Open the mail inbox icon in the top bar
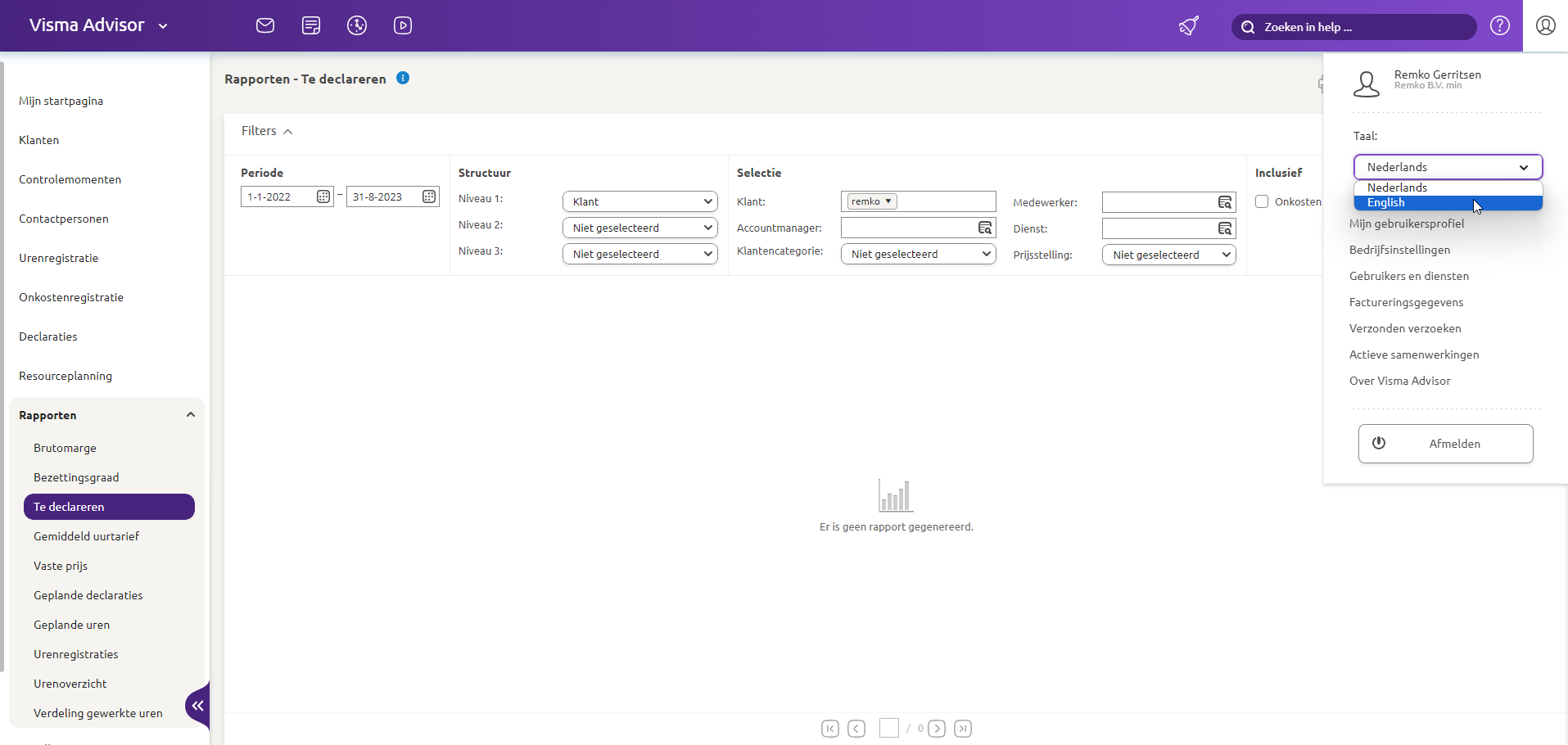The width and height of the screenshot is (1568, 745). (x=264, y=25)
